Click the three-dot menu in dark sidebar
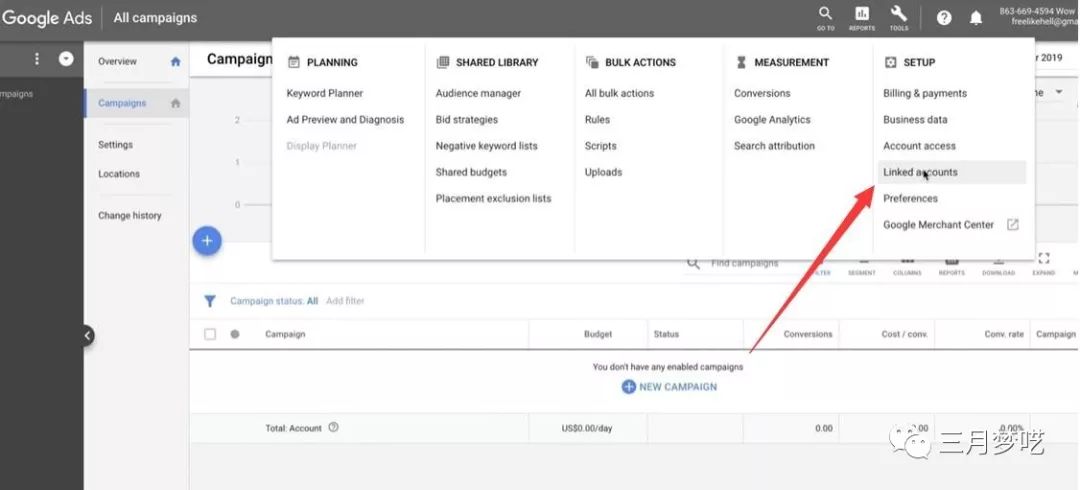This screenshot has height=490, width=1080. tap(37, 59)
